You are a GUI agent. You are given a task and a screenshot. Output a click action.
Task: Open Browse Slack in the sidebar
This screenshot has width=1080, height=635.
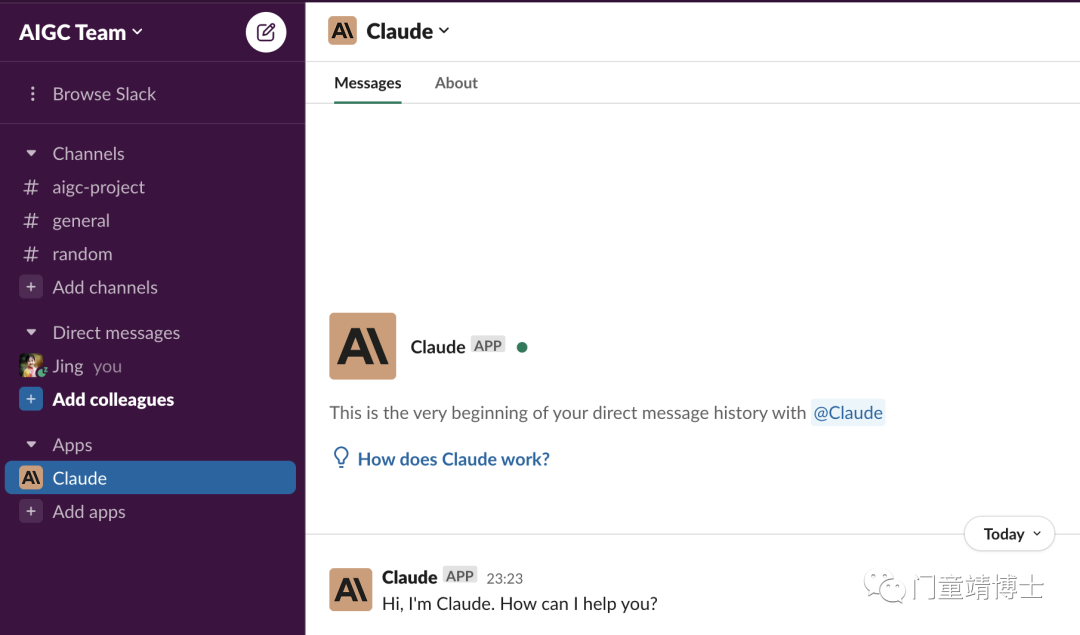pos(104,94)
